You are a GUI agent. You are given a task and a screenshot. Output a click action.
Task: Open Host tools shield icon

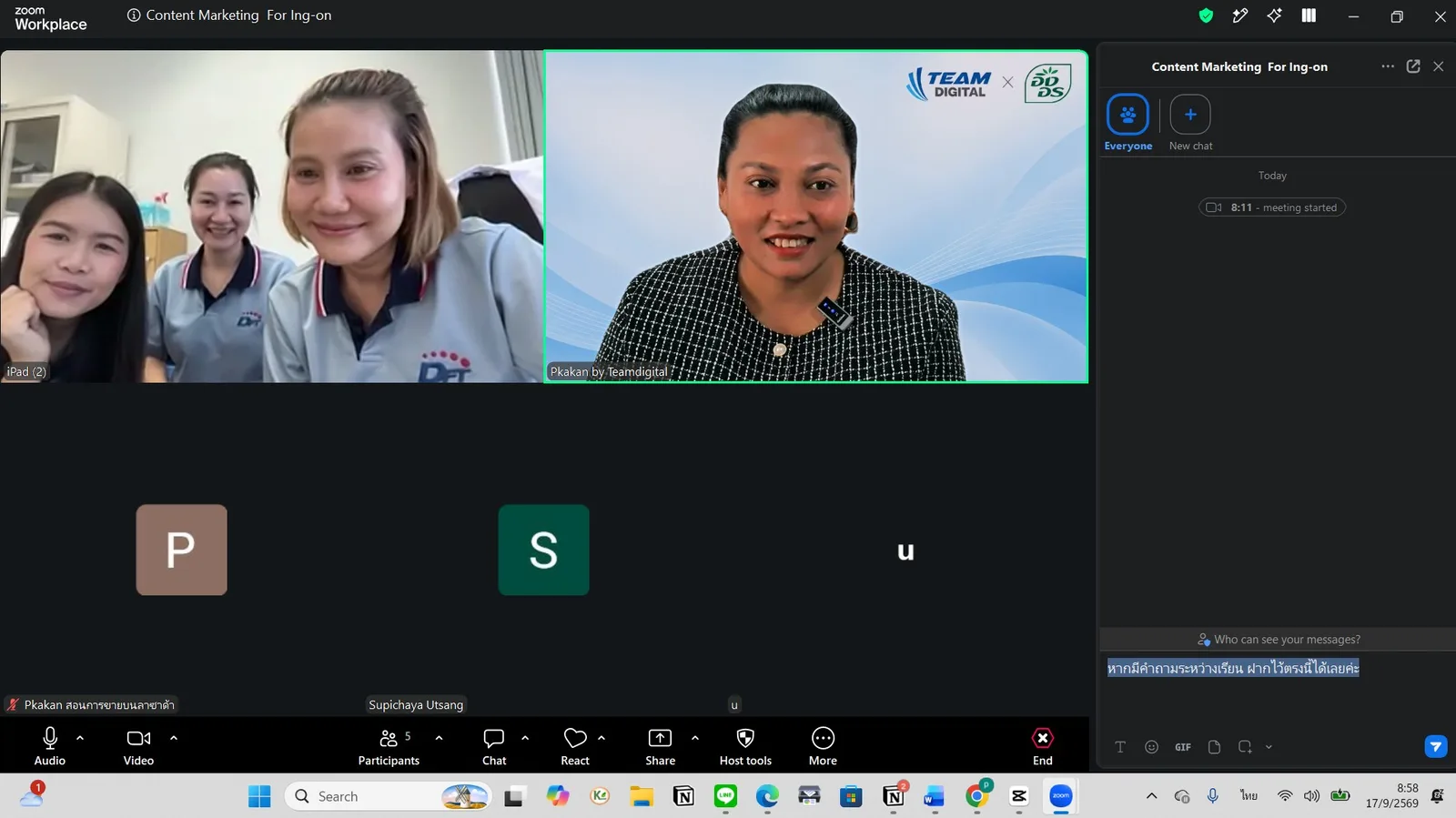click(745, 738)
